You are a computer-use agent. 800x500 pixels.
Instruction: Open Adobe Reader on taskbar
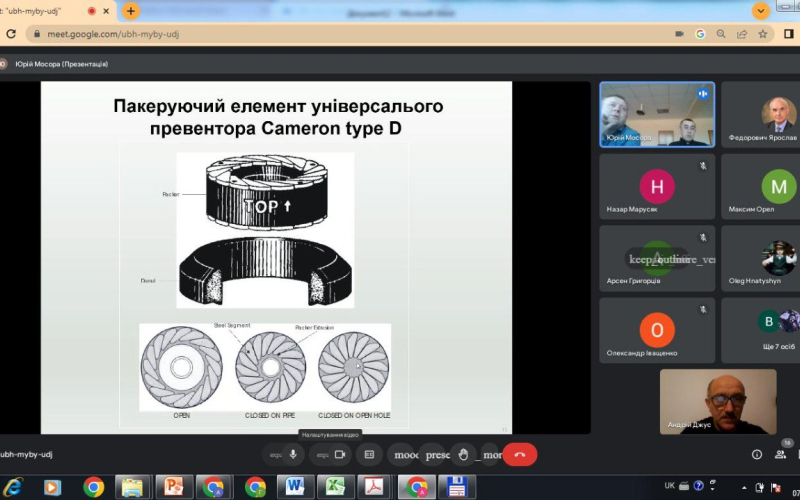[374, 487]
